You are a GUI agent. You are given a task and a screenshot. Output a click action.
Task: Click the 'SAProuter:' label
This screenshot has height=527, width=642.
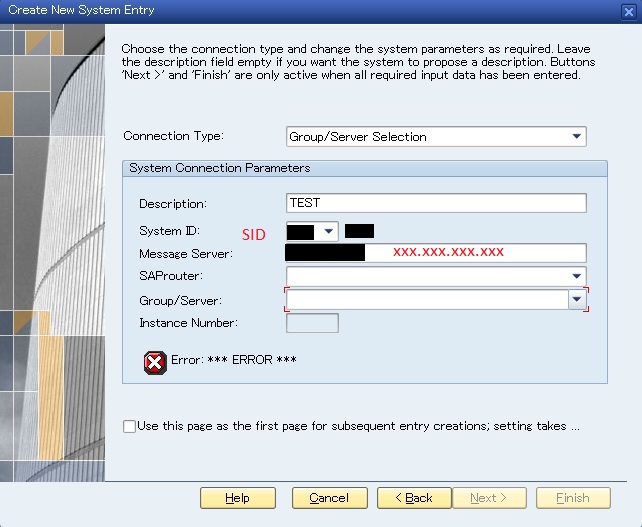(x=171, y=276)
